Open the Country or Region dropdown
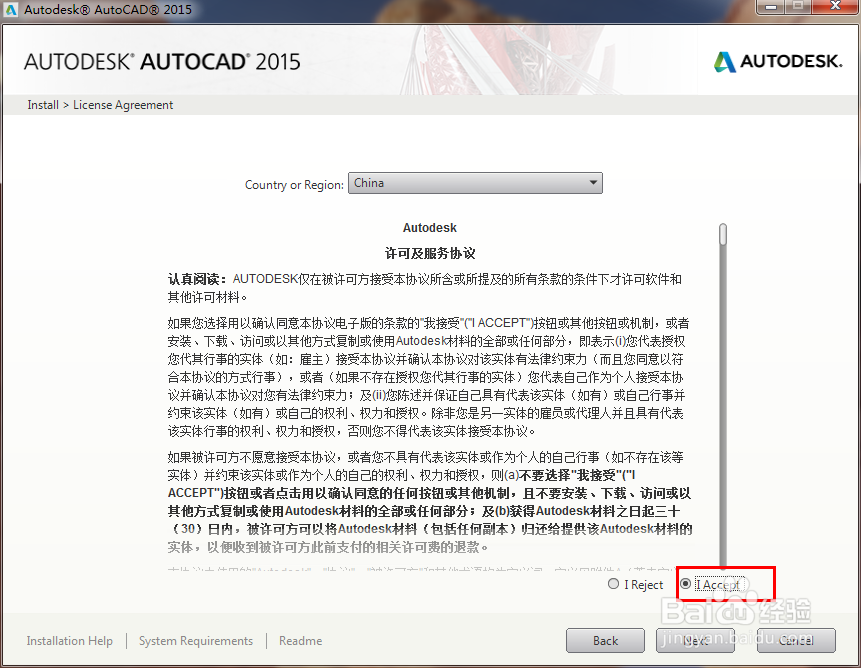This screenshot has width=861, height=668. 475,183
